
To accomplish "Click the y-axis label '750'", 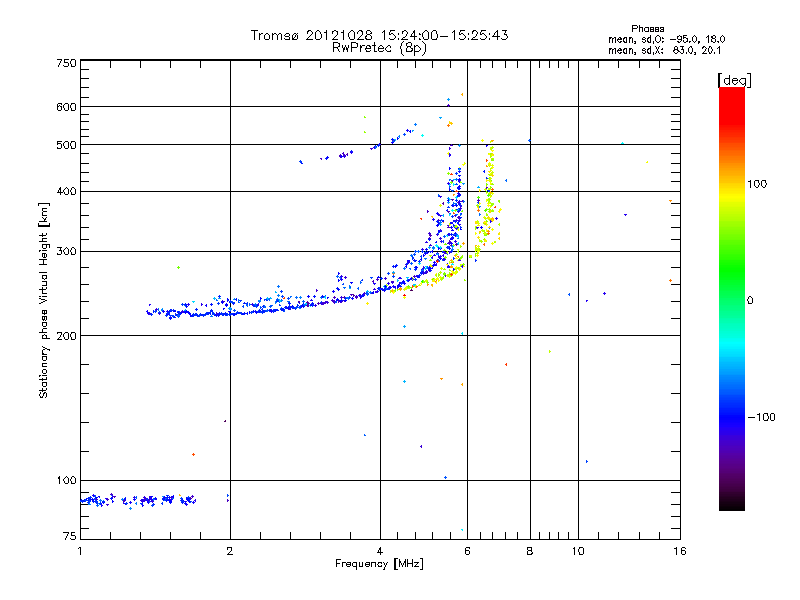I will (66, 63).
